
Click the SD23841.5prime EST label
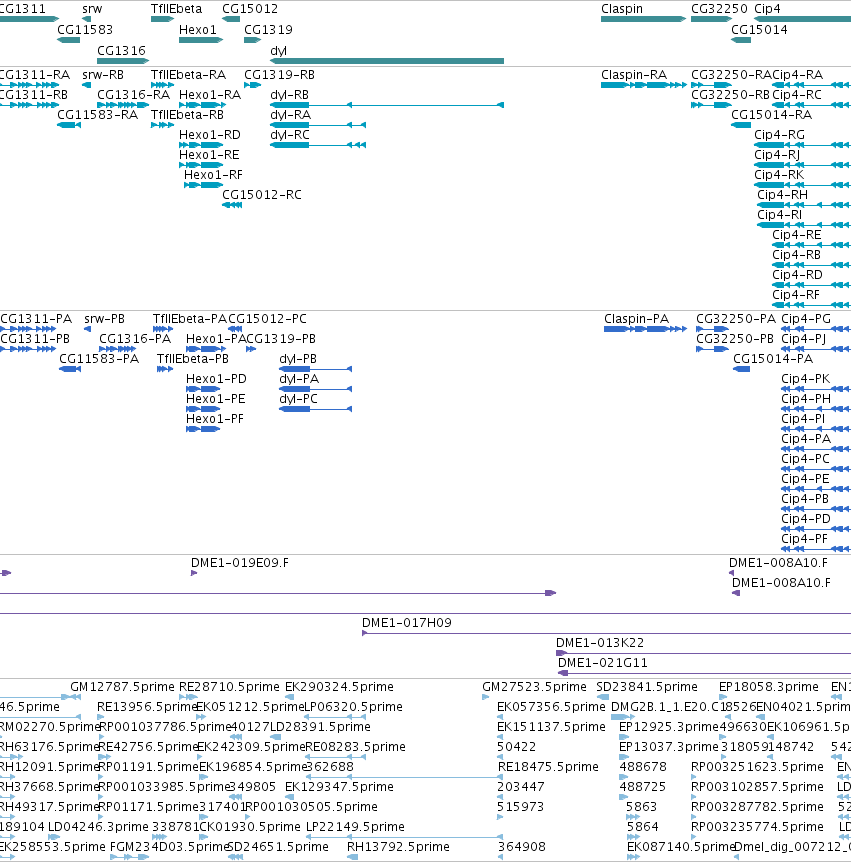[647, 687]
